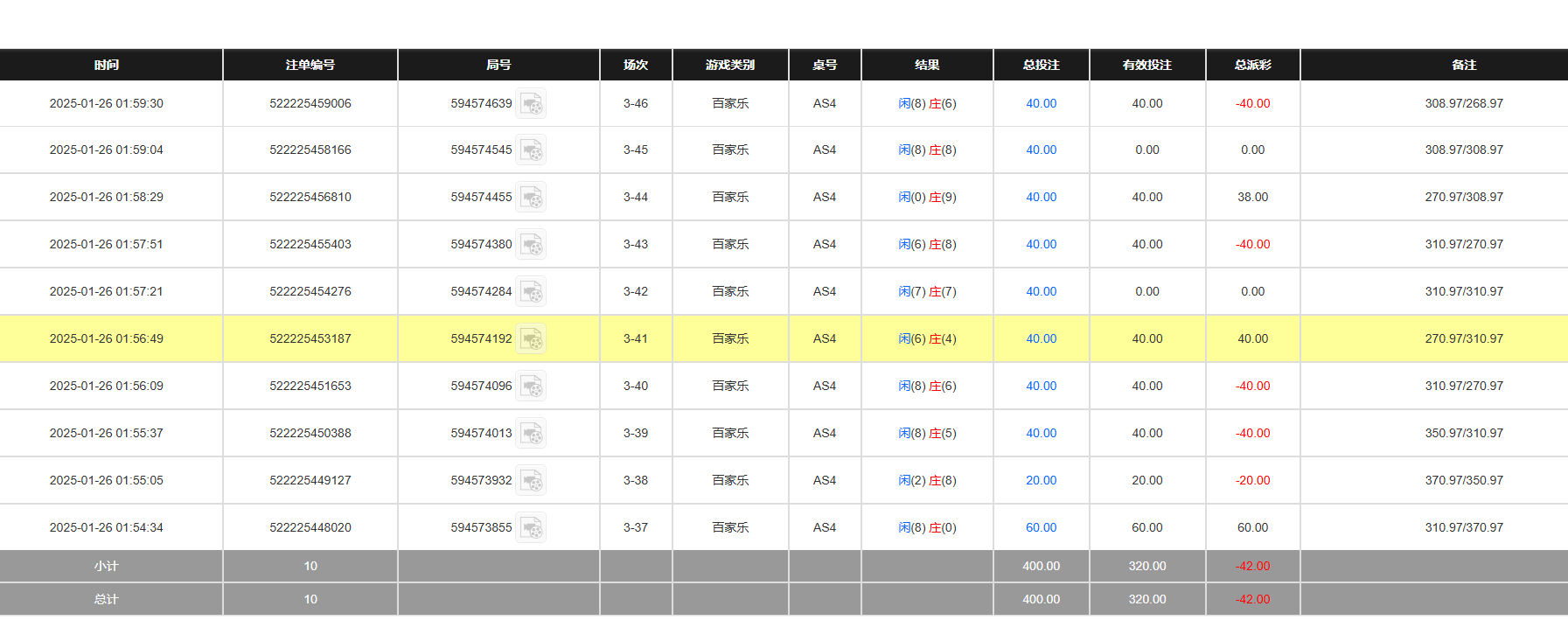Viewport: 1568px width, 627px height.
Task: Open 40.00 bet link in row 3-46
Action: tap(1041, 103)
